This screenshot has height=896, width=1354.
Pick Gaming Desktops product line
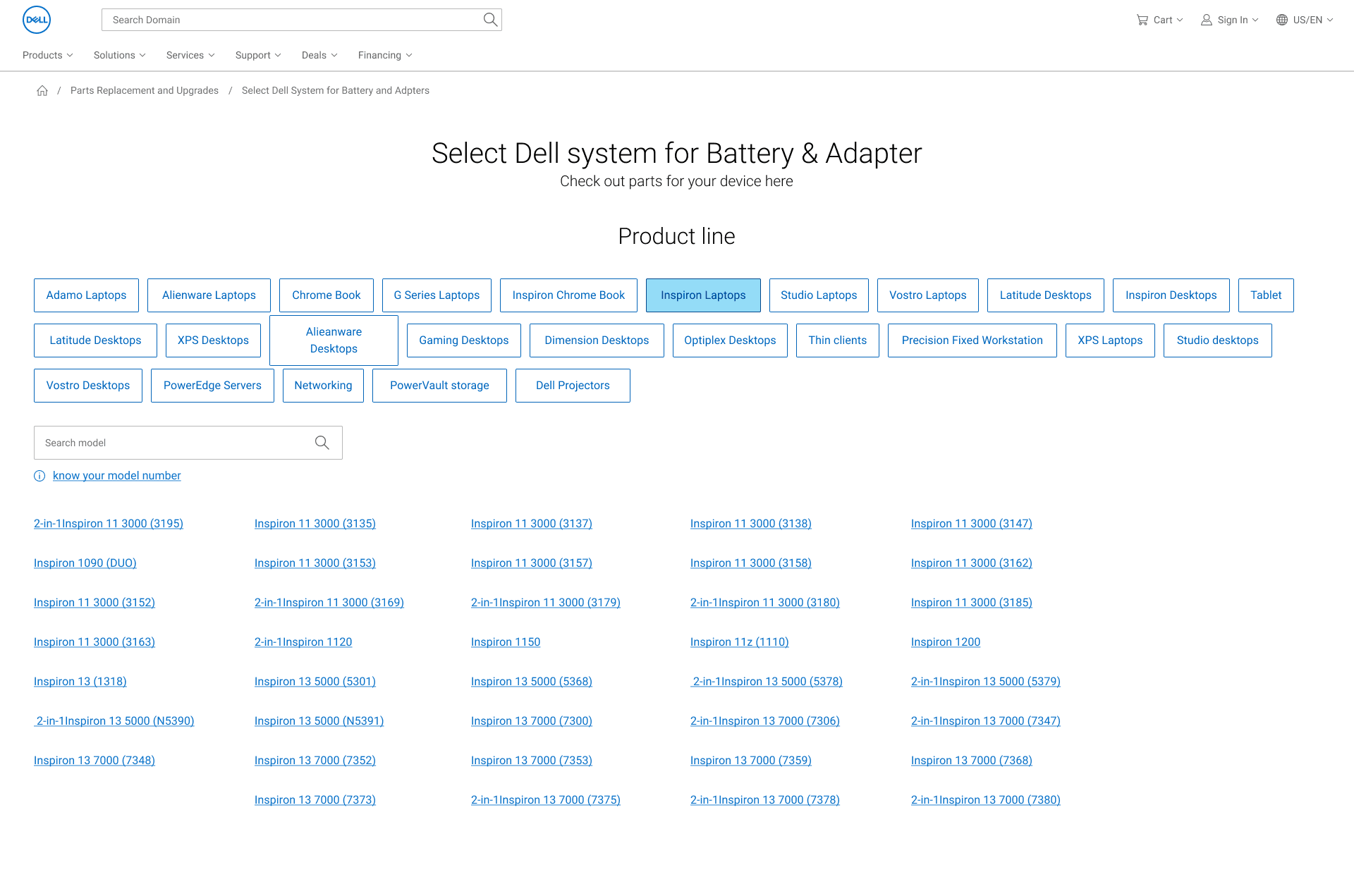click(464, 340)
